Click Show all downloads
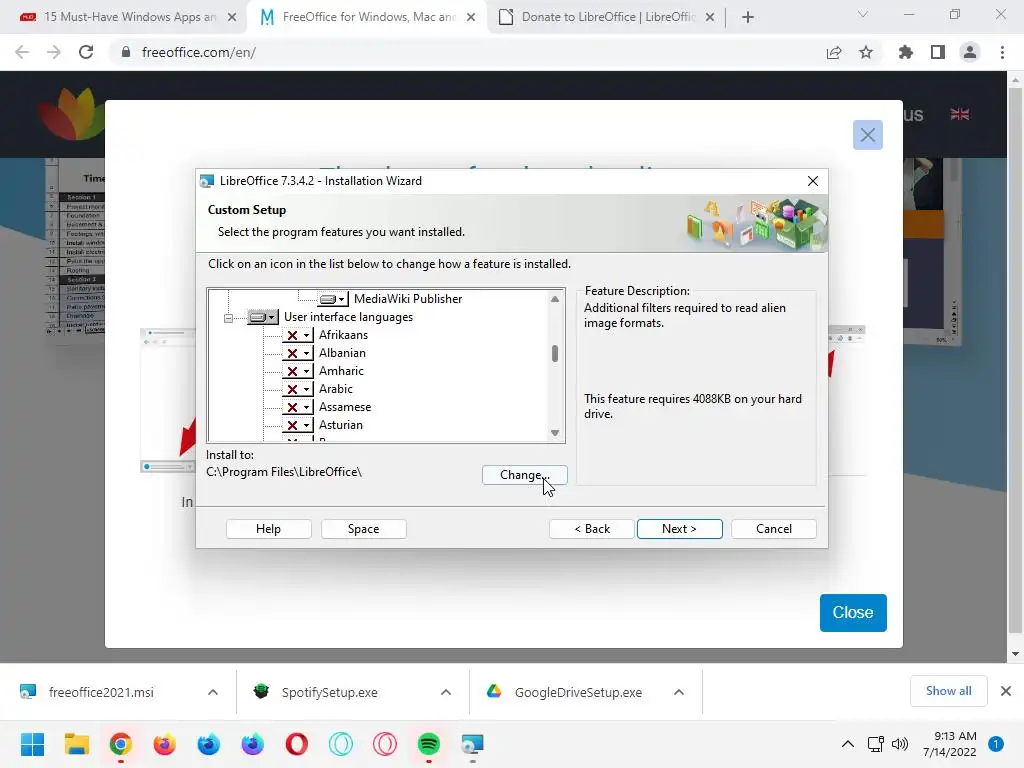The image size is (1024, 768). (x=948, y=691)
